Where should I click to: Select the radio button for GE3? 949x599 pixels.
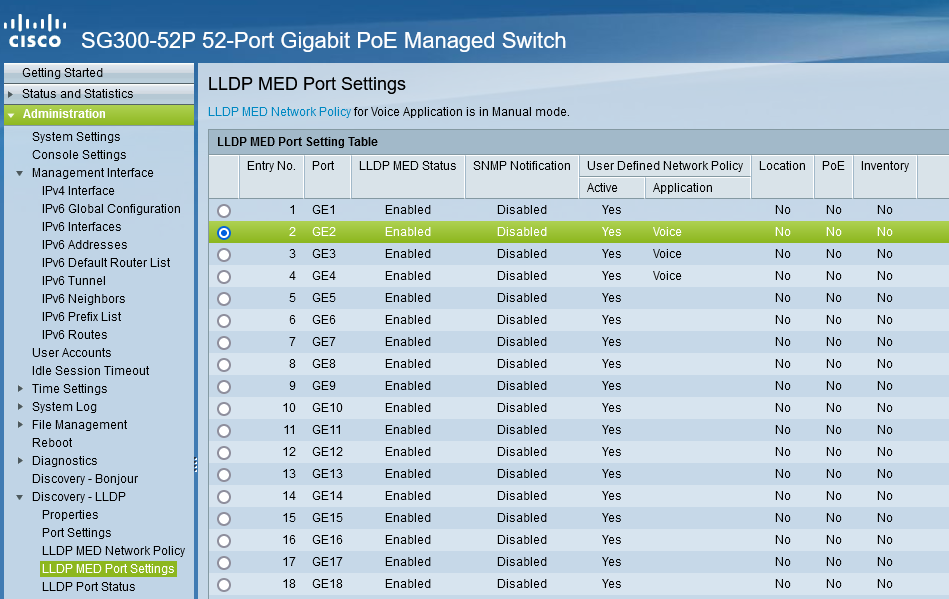[x=224, y=255]
